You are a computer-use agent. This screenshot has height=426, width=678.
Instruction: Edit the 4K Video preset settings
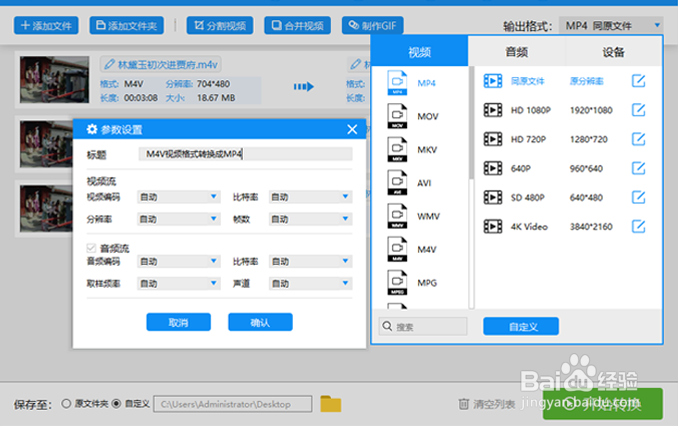point(638,226)
